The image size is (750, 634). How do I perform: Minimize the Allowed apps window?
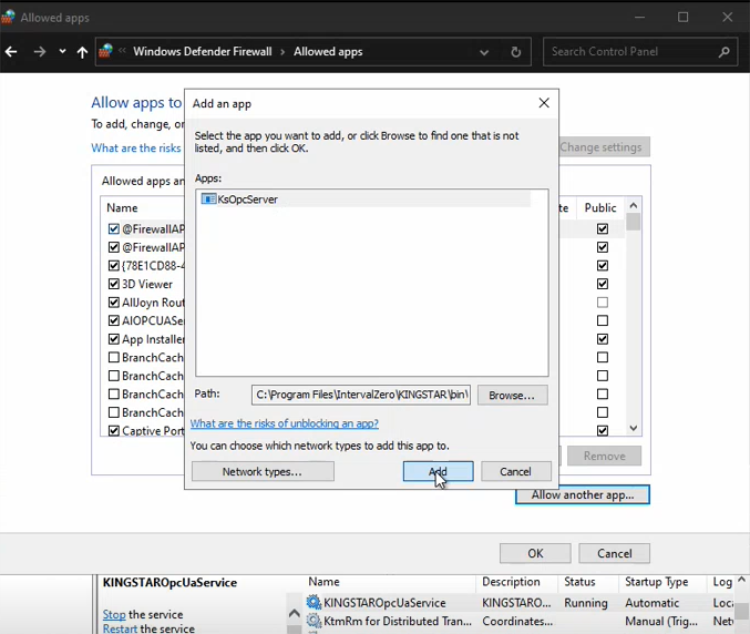[x=640, y=17]
